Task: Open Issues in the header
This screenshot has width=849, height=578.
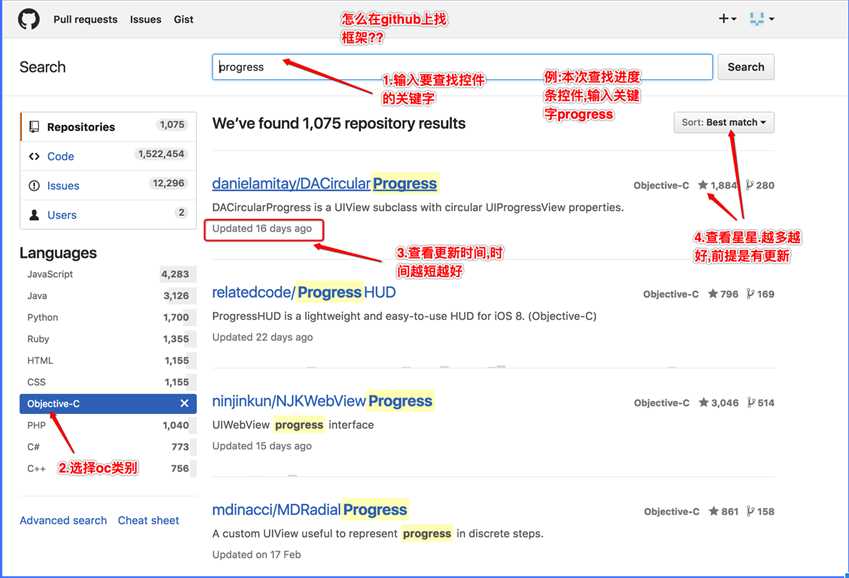Action: point(145,20)
